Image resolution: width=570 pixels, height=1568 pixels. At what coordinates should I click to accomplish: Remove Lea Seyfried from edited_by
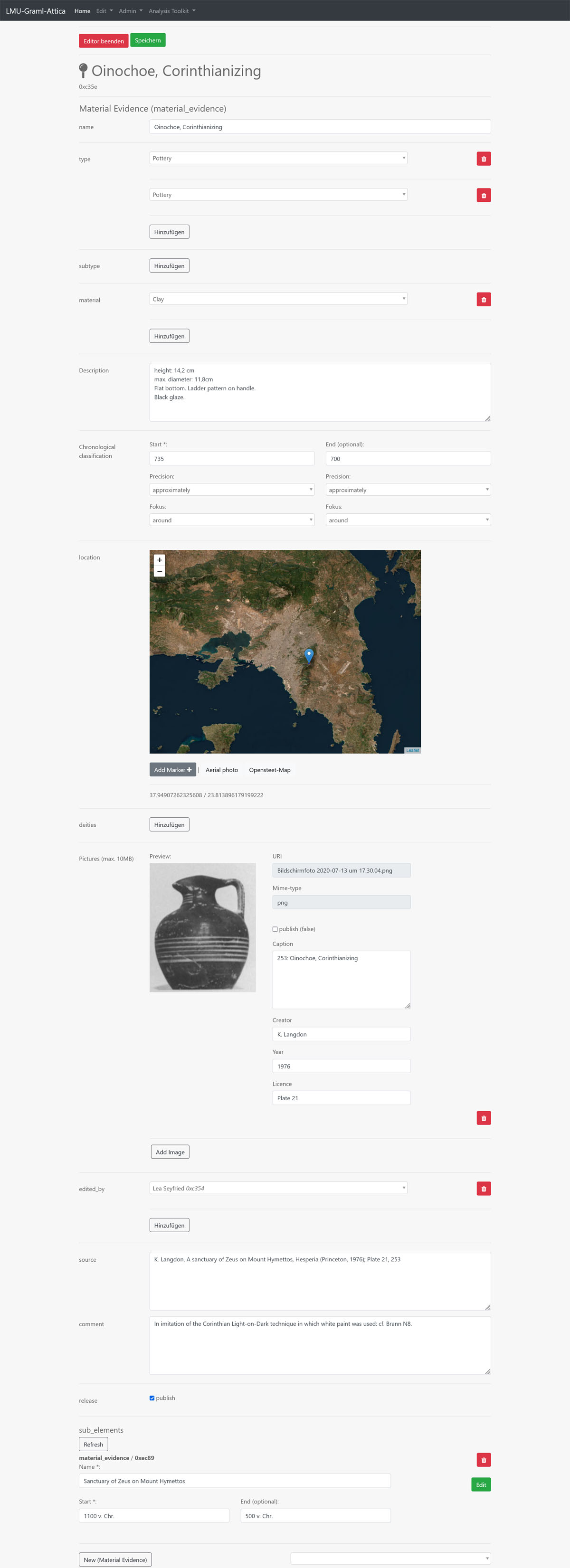tap(484, 1189)
